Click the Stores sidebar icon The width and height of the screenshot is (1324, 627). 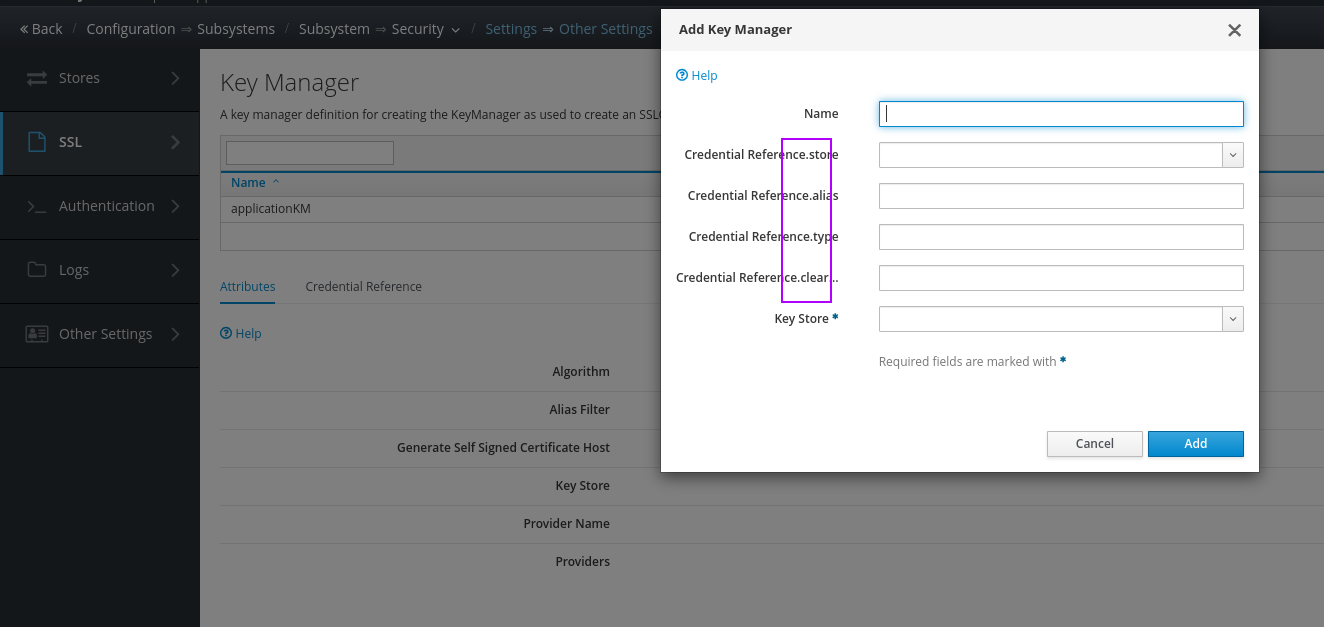[x=37, y=78]
